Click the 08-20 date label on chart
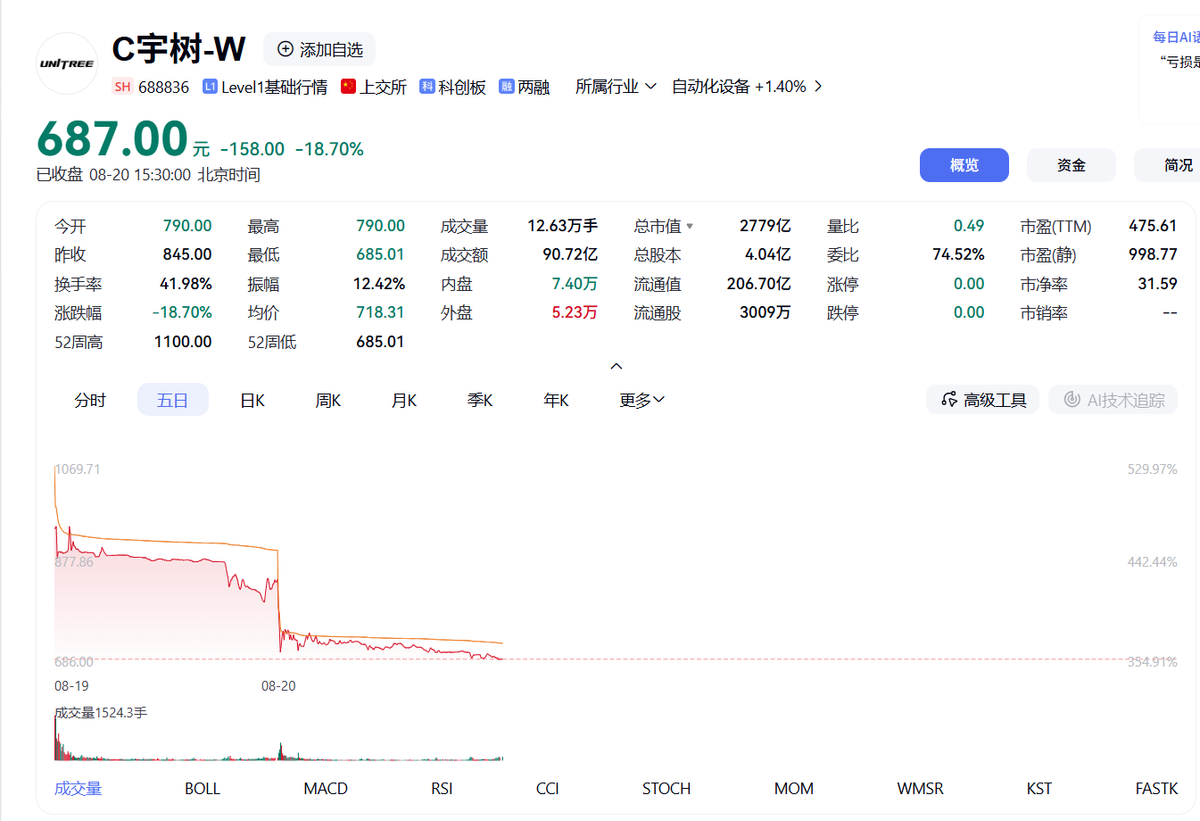Viewport: 1200px width, 821px height. [279, 686]
